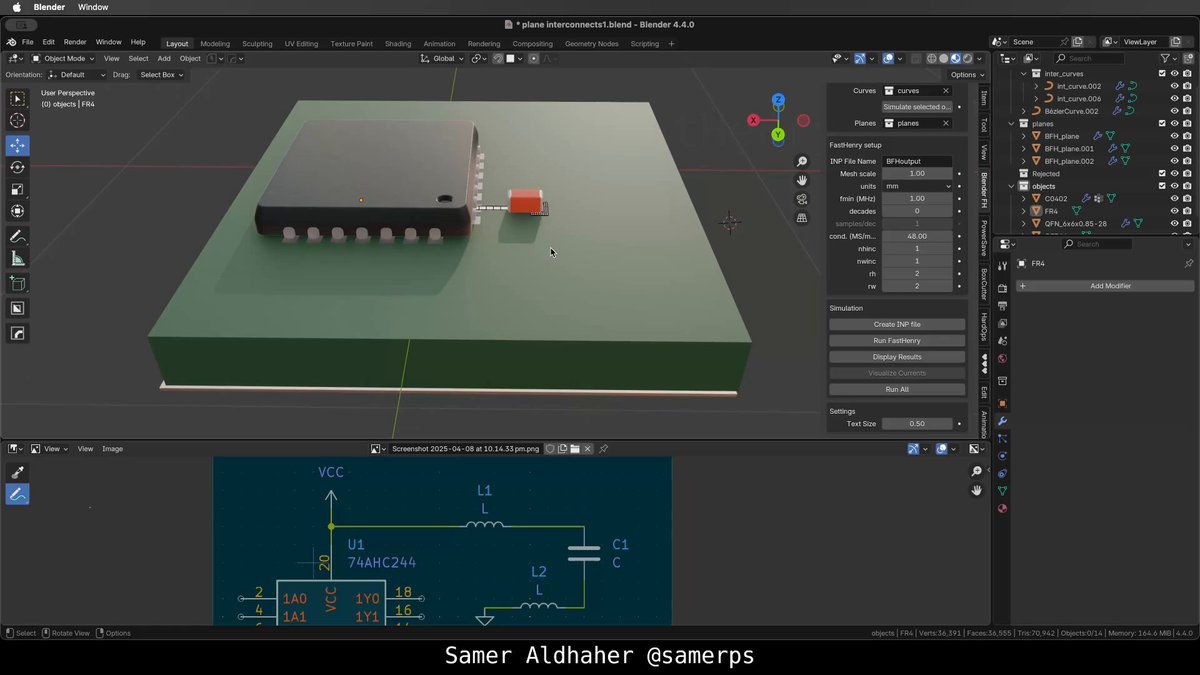
Task: Select the Scale tool
Action: click(x=17, y=189)
